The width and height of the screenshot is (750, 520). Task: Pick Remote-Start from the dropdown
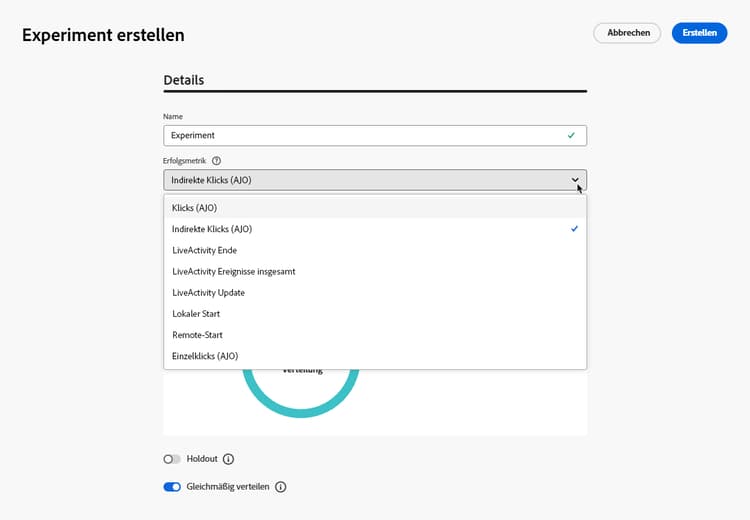click(x=196, y=335)
